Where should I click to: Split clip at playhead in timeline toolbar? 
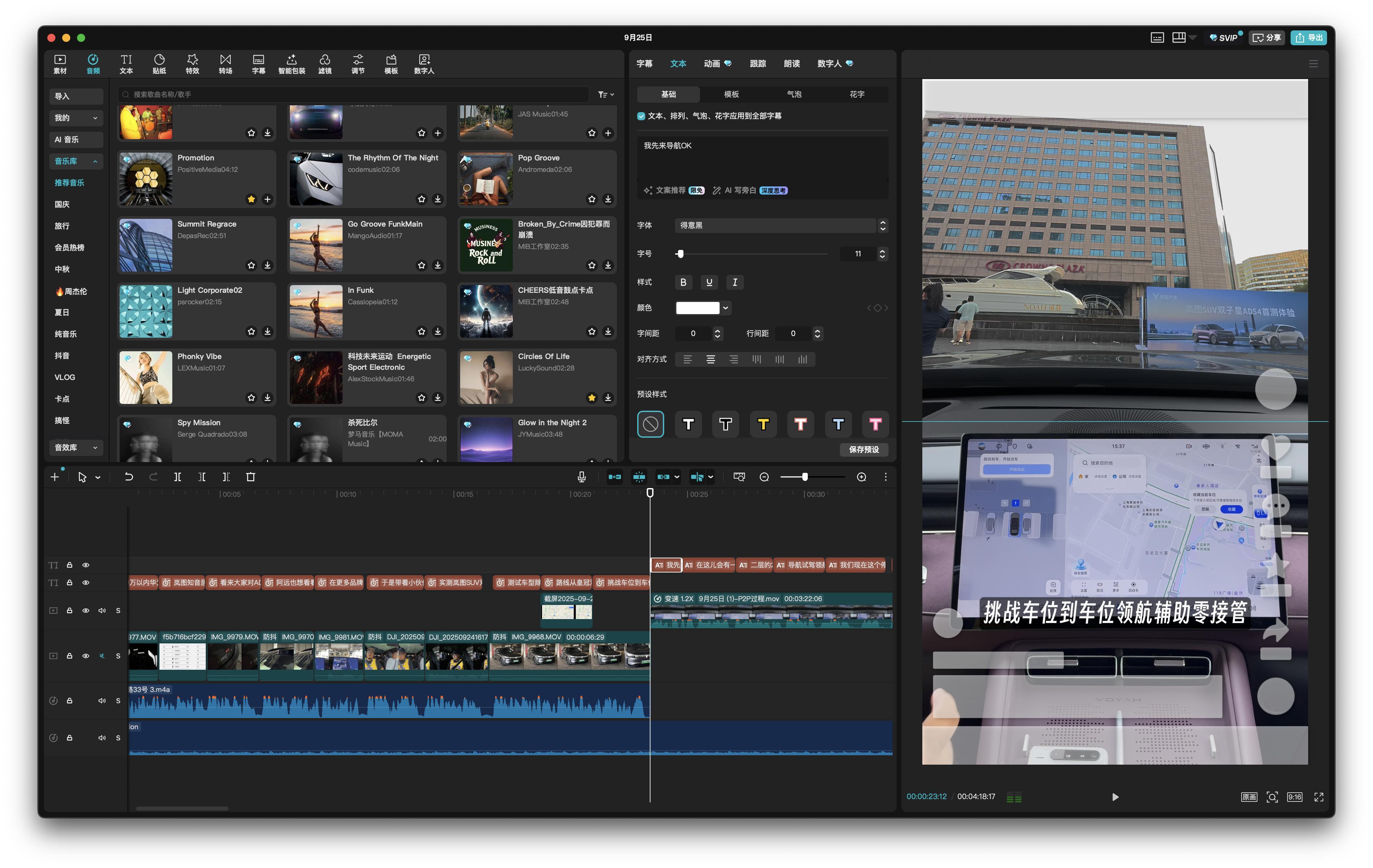click(x=177, y=477)
